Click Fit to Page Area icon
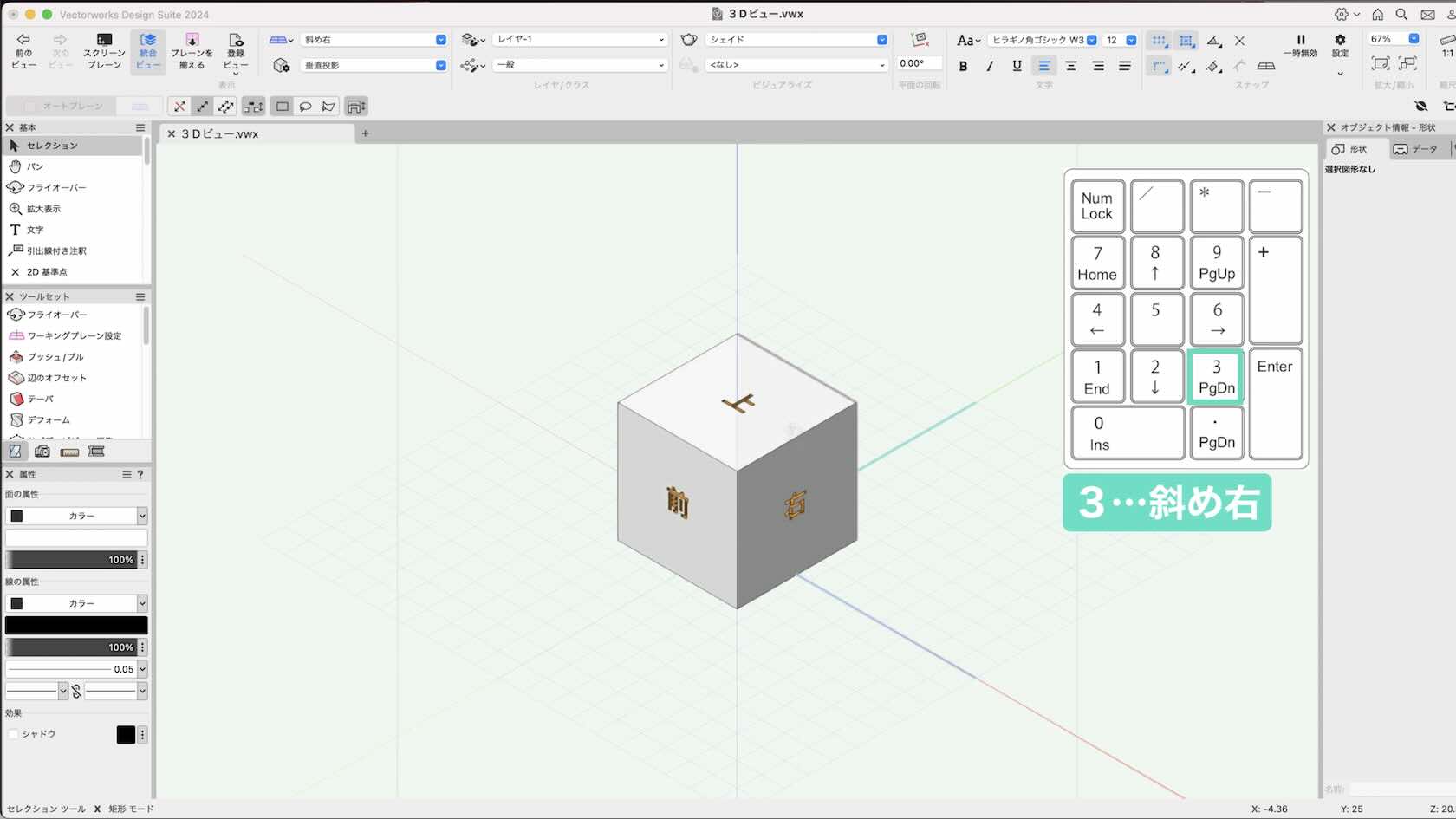This screenshot has height=819, width=1456. click(1381, 63)
